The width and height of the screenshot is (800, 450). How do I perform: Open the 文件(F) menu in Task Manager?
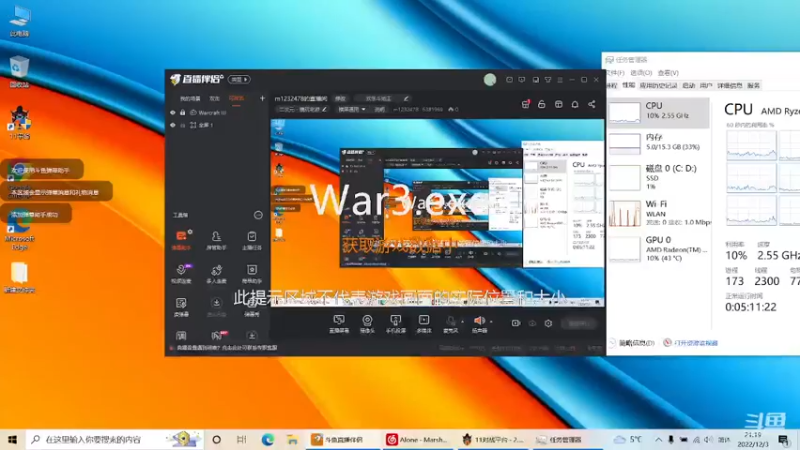[614, 73]
